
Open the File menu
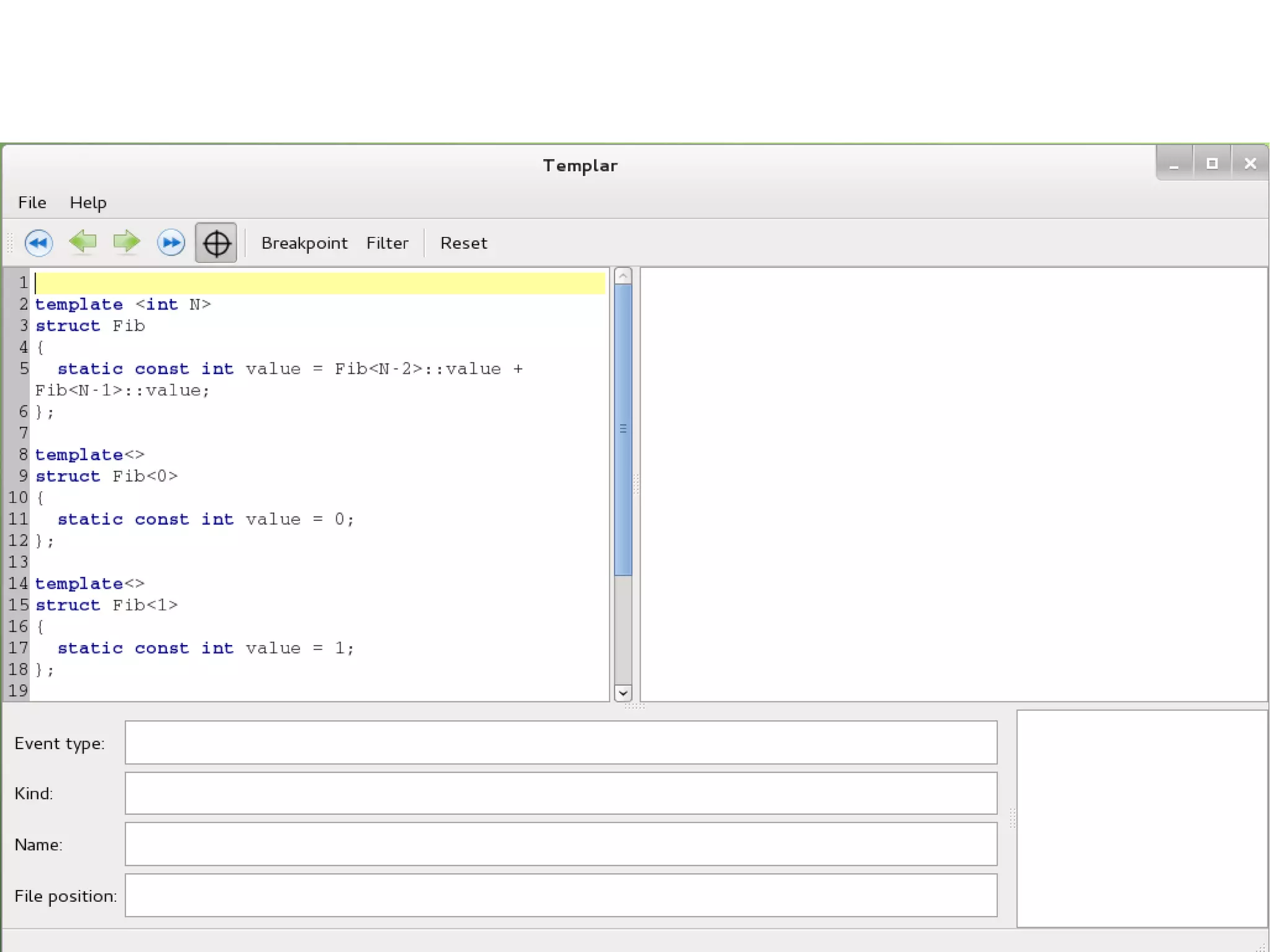click(x=32, y=203)
